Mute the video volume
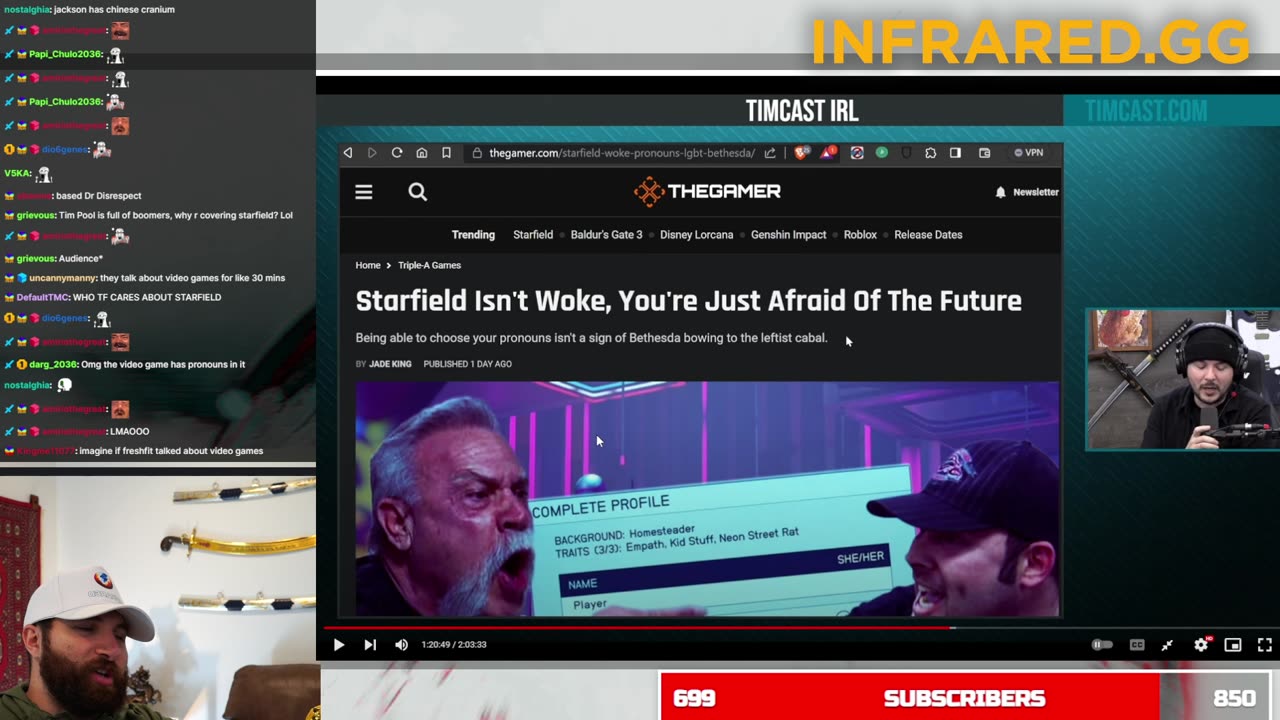 401,645
